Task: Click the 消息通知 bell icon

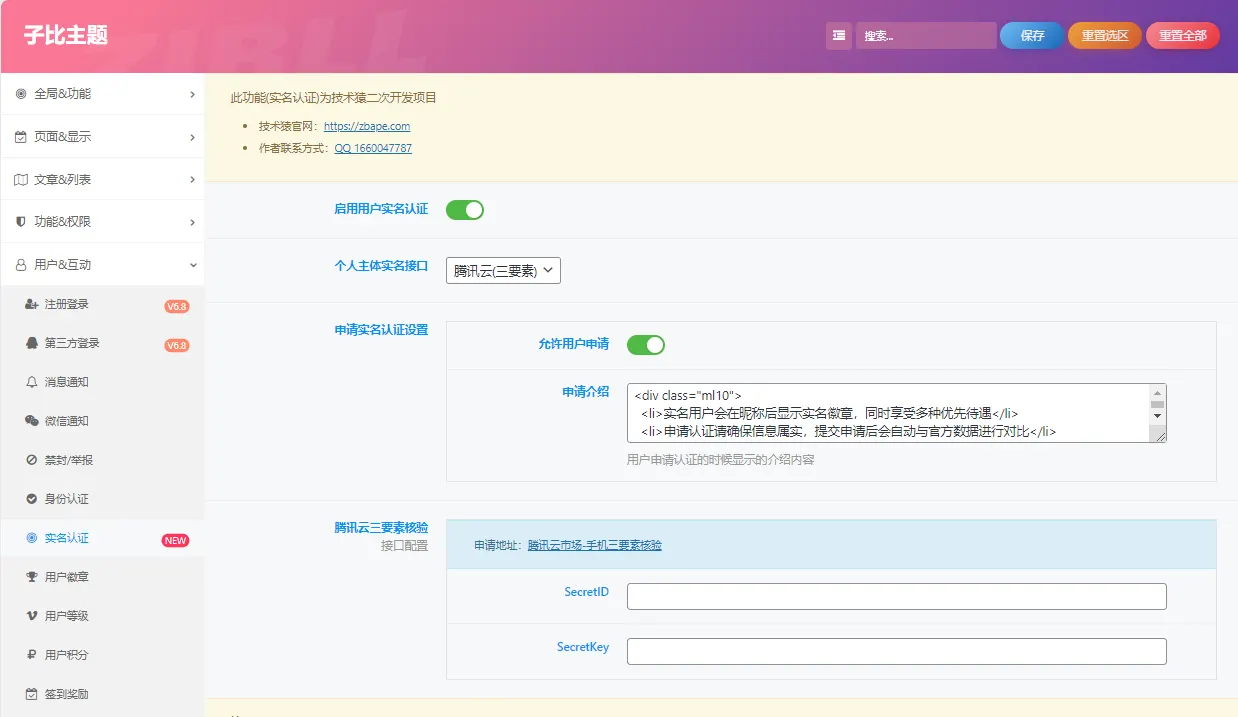Action: pos(32,382)
